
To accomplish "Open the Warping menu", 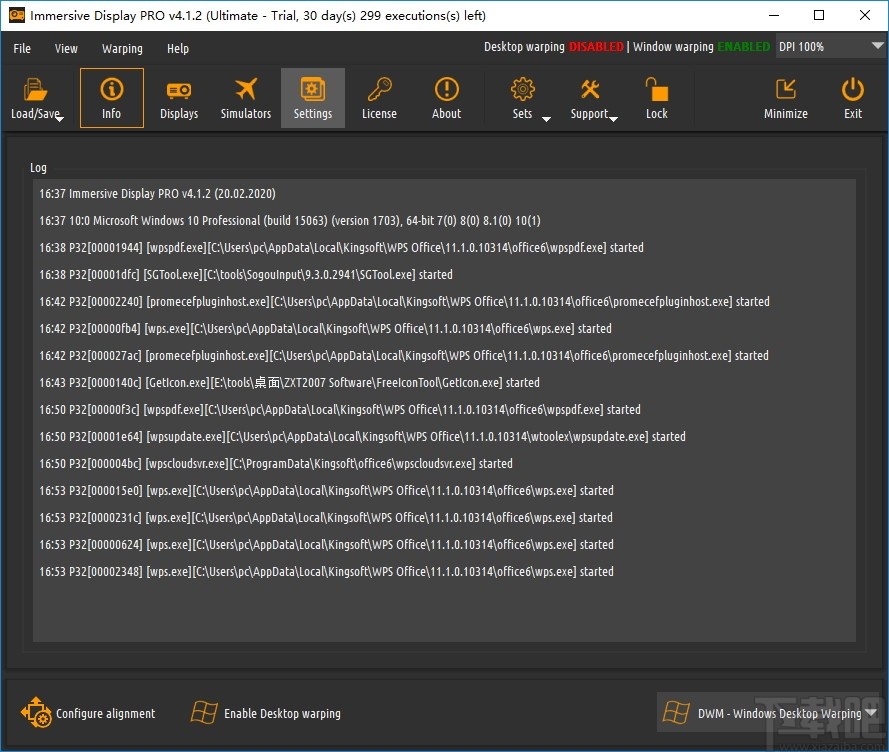I will point(122,49).
